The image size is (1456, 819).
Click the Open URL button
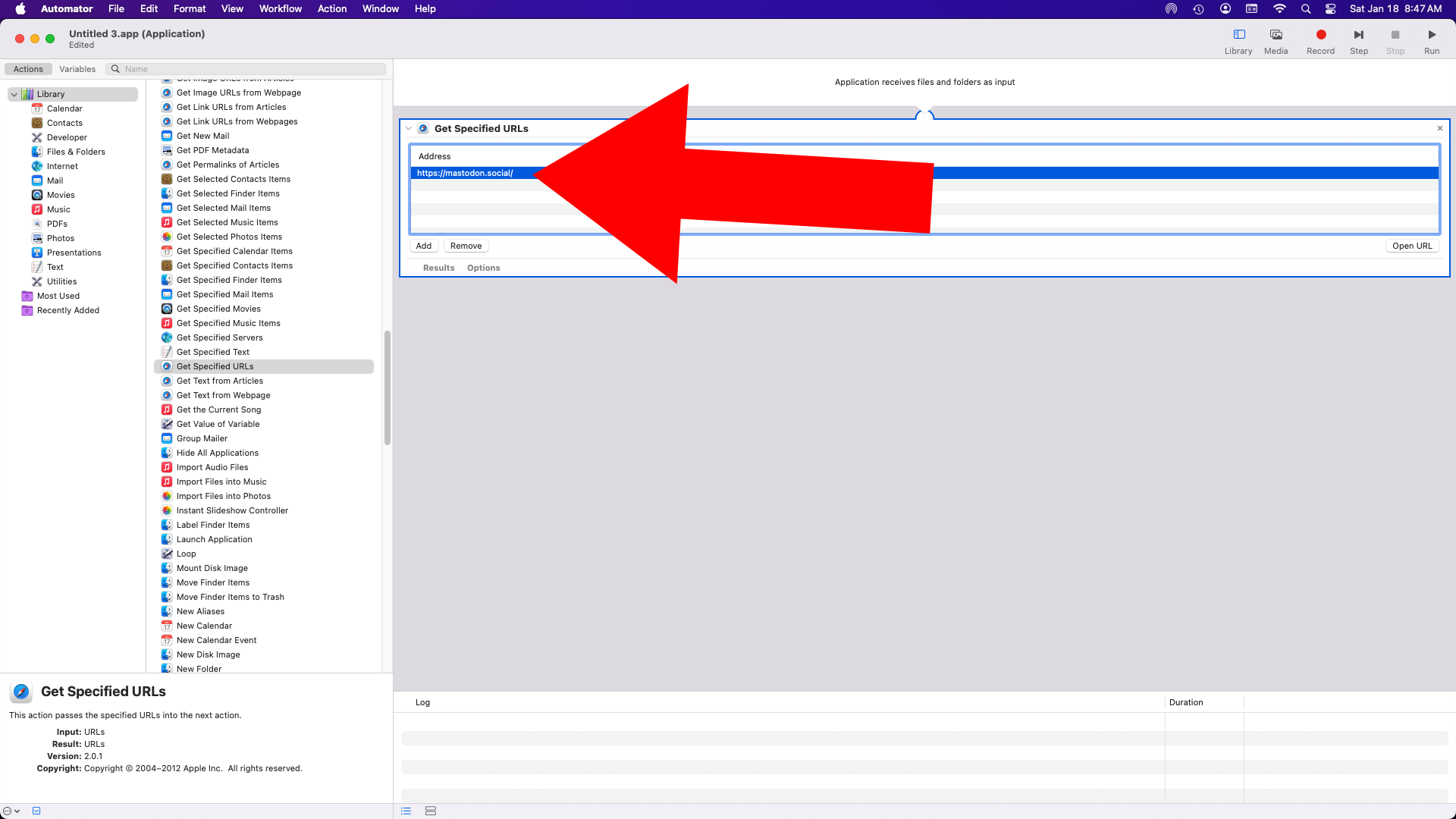[1412, 246]
